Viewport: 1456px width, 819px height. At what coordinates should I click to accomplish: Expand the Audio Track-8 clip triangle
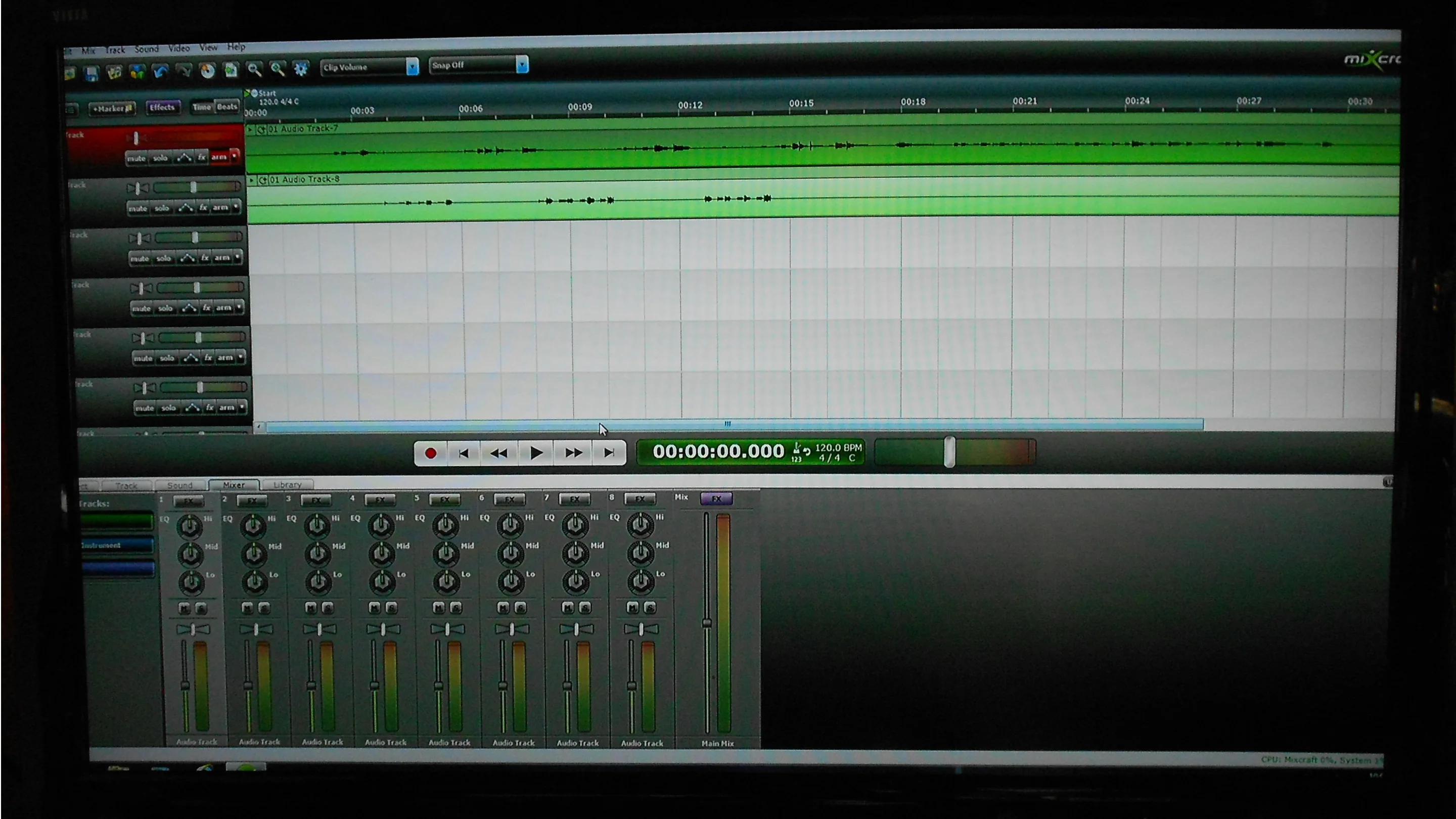pyautogui.click(x=252, y=180)
